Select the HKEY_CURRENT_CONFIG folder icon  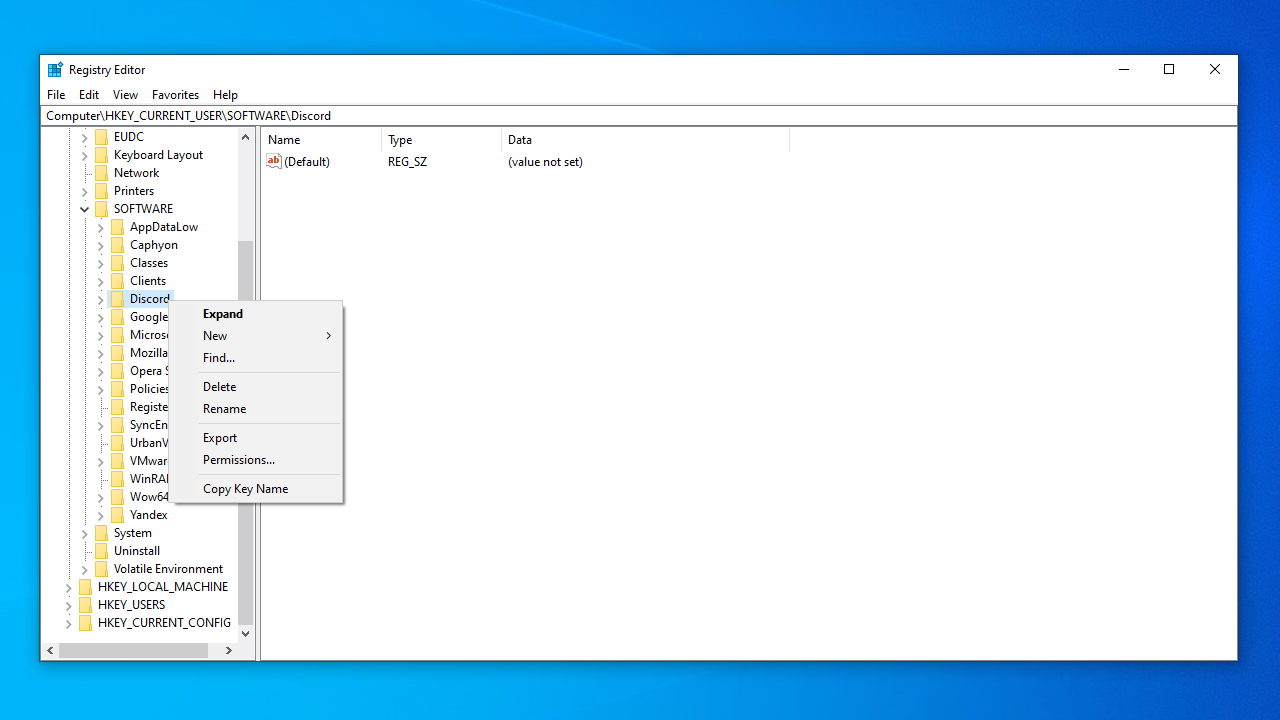(85, 623)
